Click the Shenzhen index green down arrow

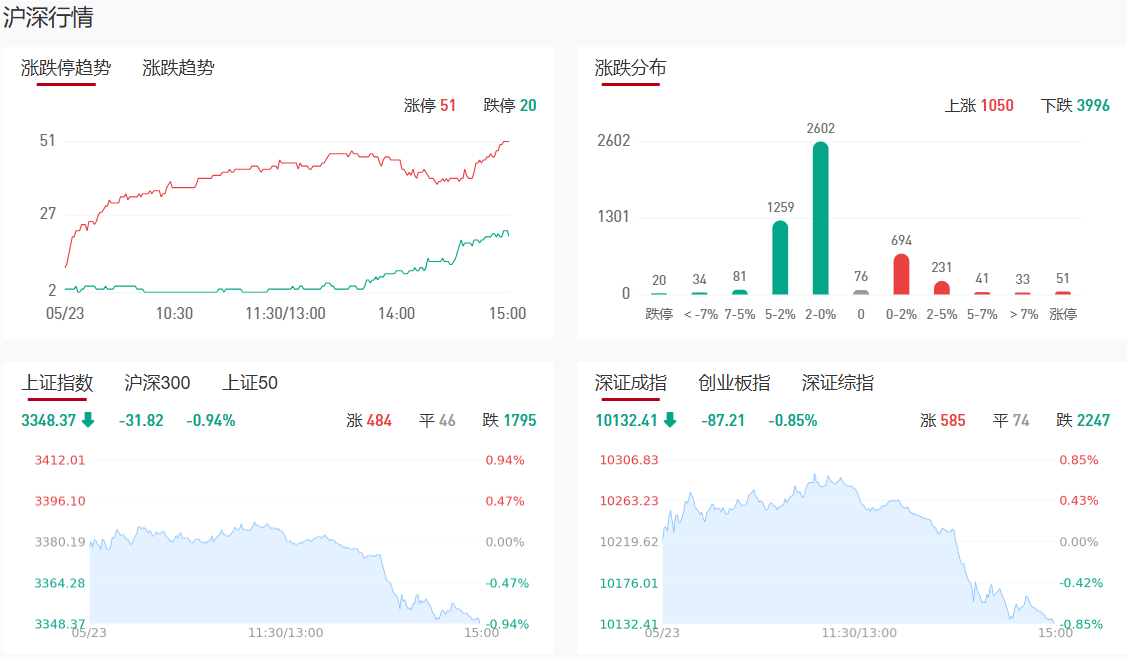click(670, 421)
